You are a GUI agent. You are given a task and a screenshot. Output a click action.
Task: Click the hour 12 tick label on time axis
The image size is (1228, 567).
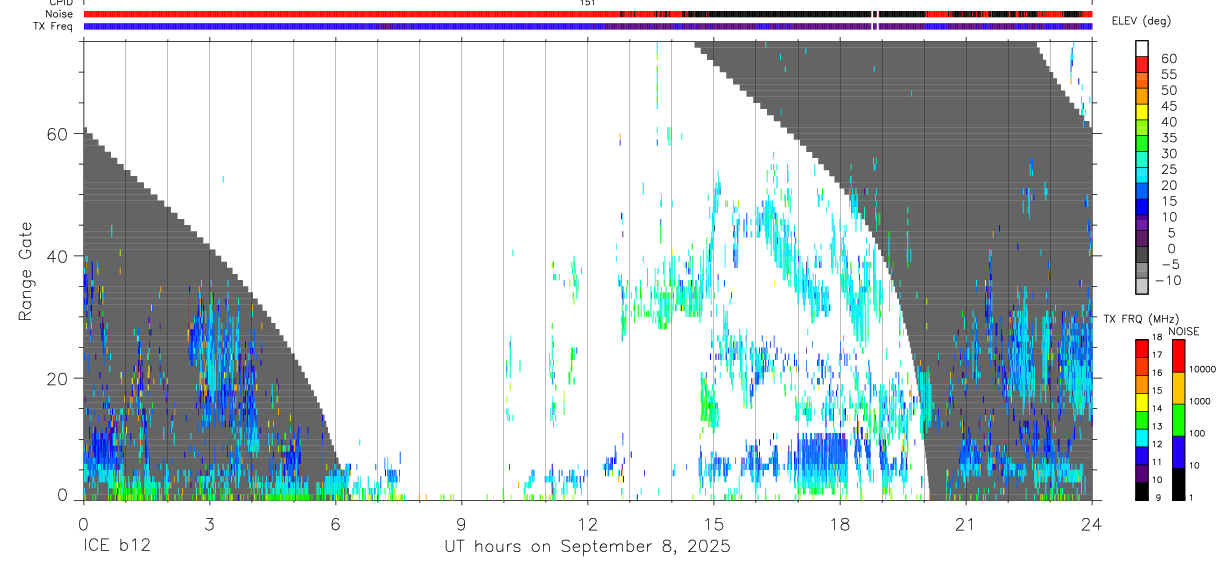(587, 524)
